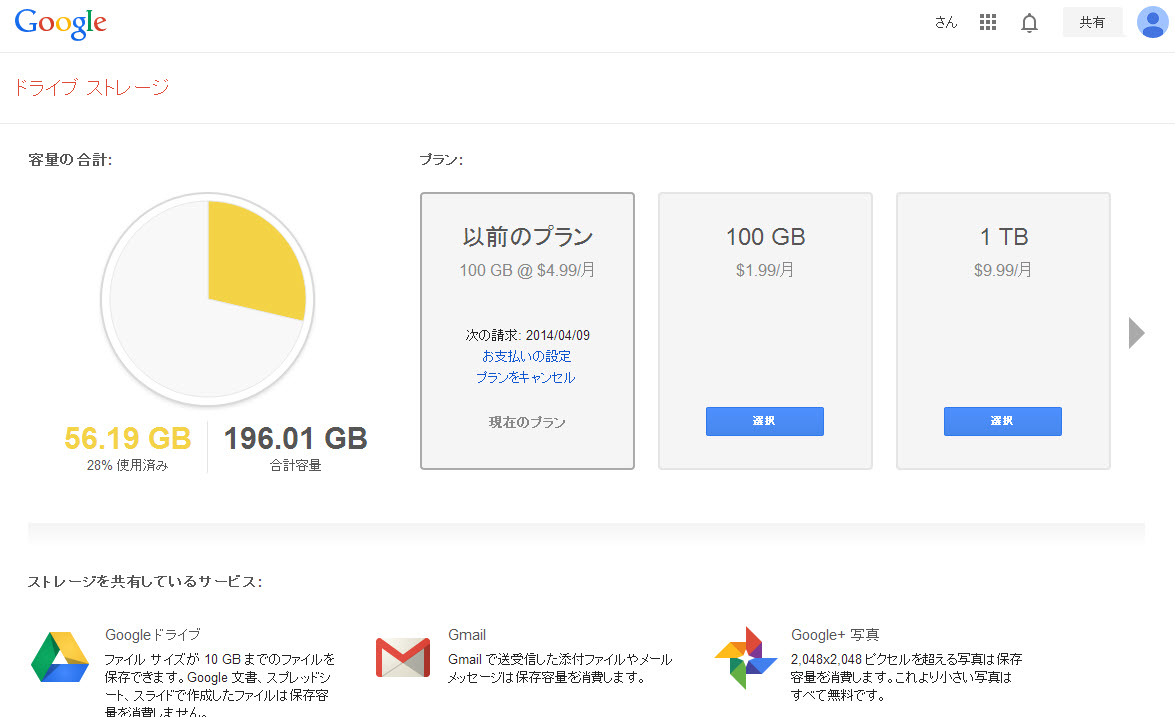Click the 次の請求: 2014/04/09 text
Screen dimensions: 1175x717
[528, 335]
